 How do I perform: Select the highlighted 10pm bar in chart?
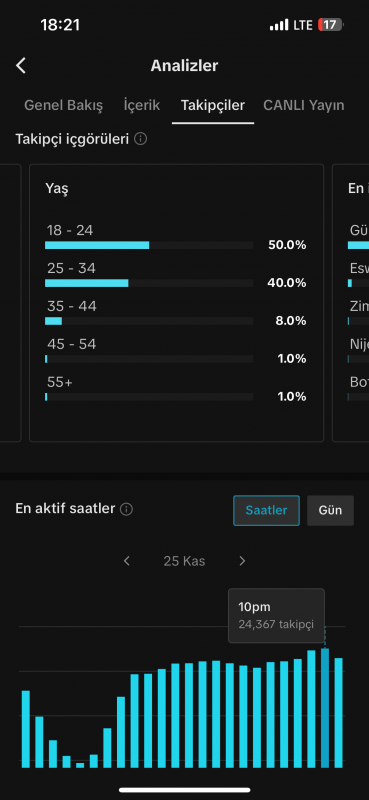[325, 708]
